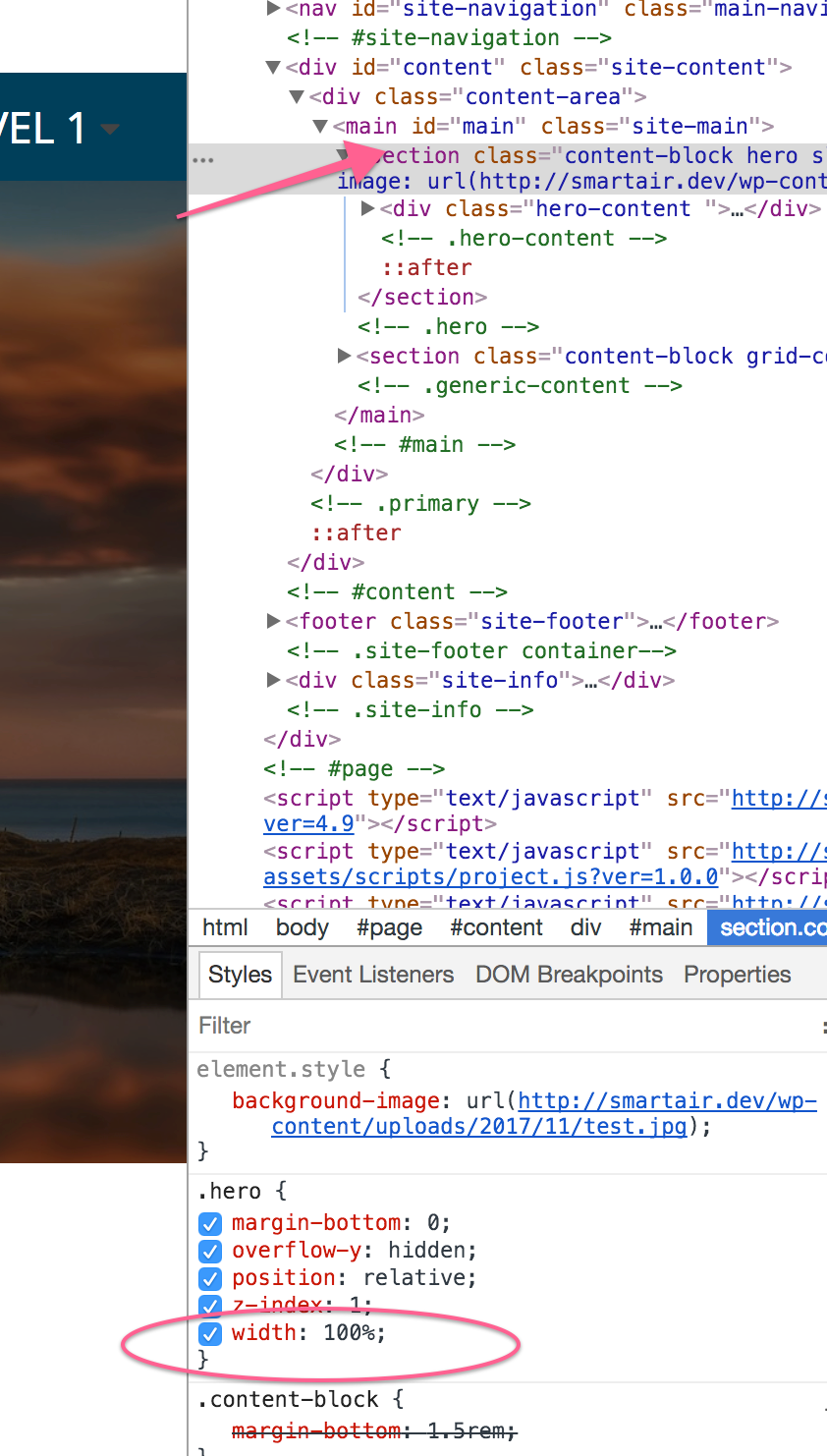Toggle the width 100% property checkbox
This screenshot has width=827, height=1456.
(209, 1333)
